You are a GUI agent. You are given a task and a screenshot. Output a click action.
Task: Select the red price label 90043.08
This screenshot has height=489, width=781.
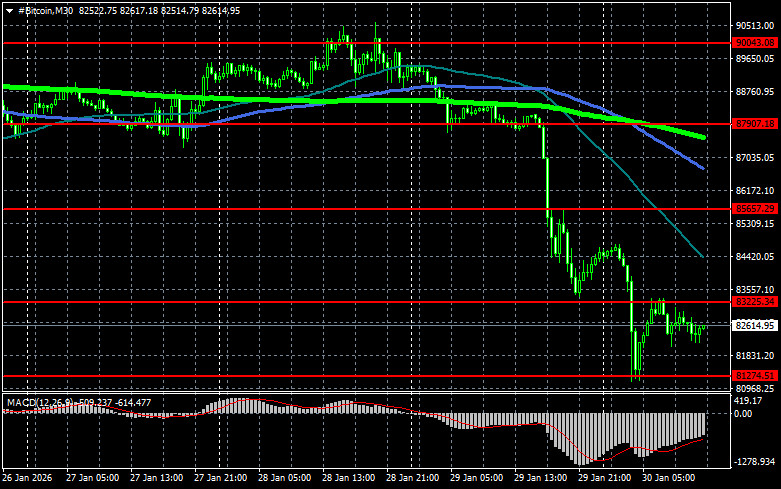point(755,43)
